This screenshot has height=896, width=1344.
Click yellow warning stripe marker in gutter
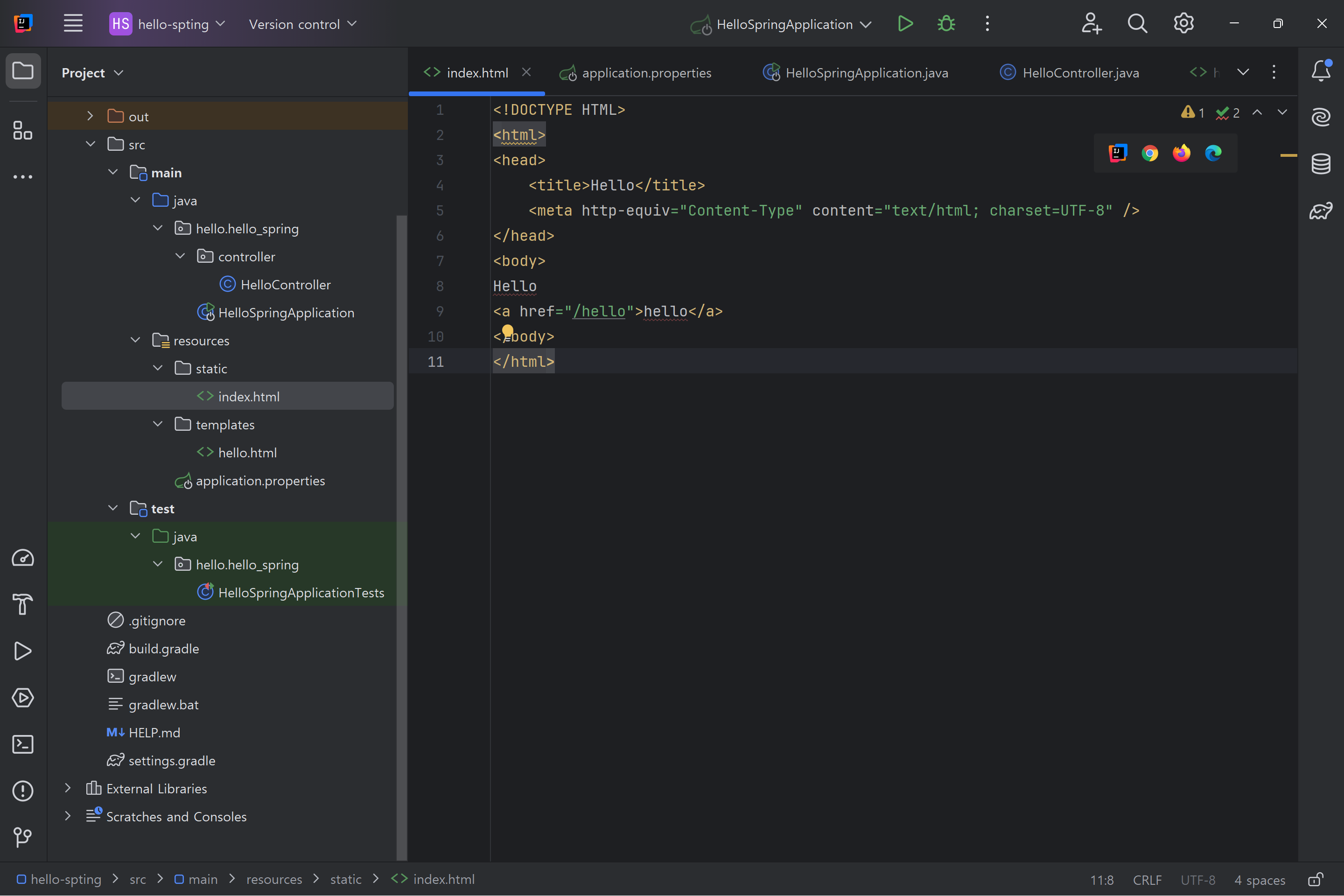(1288, 155)
